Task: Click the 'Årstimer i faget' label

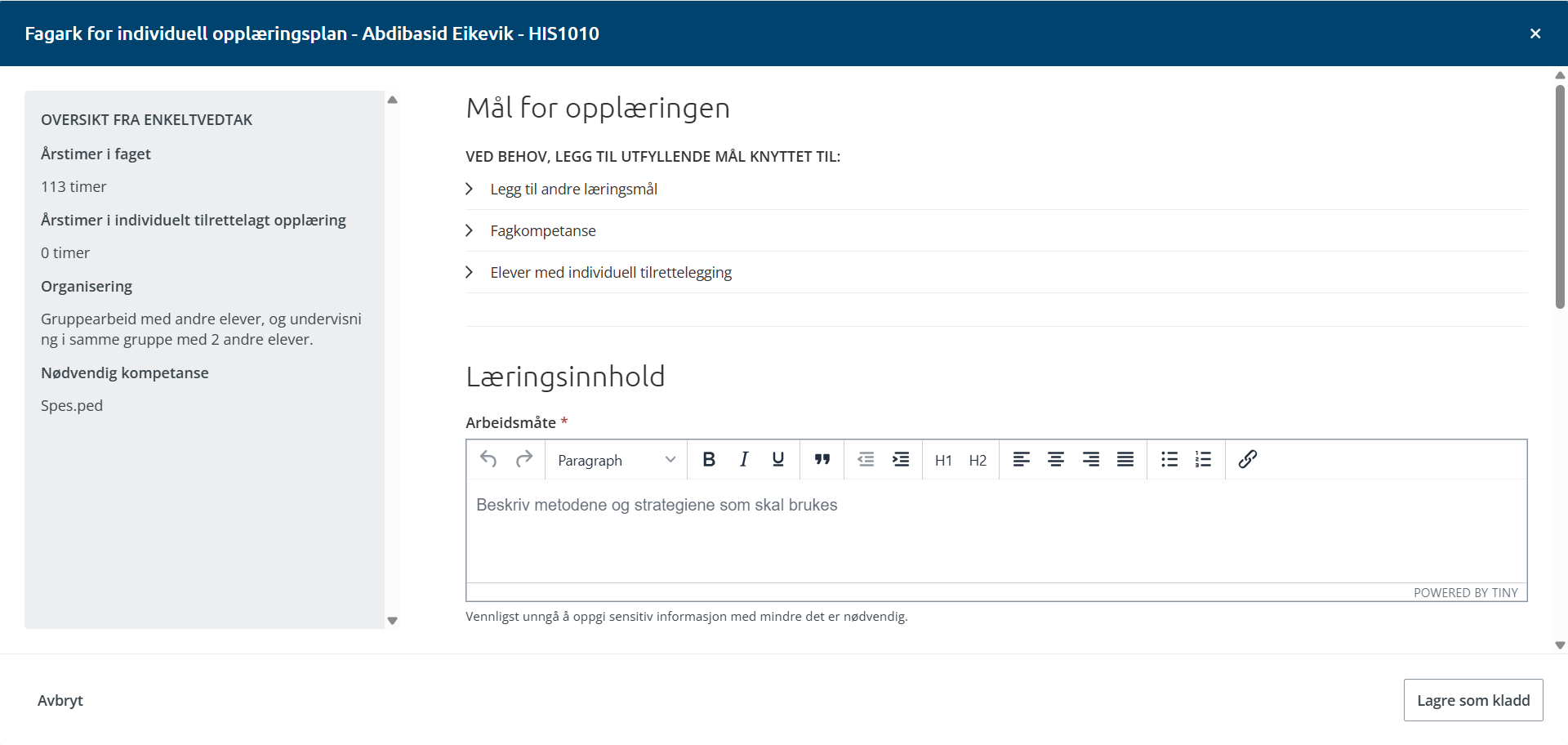Action: [96, 154]
